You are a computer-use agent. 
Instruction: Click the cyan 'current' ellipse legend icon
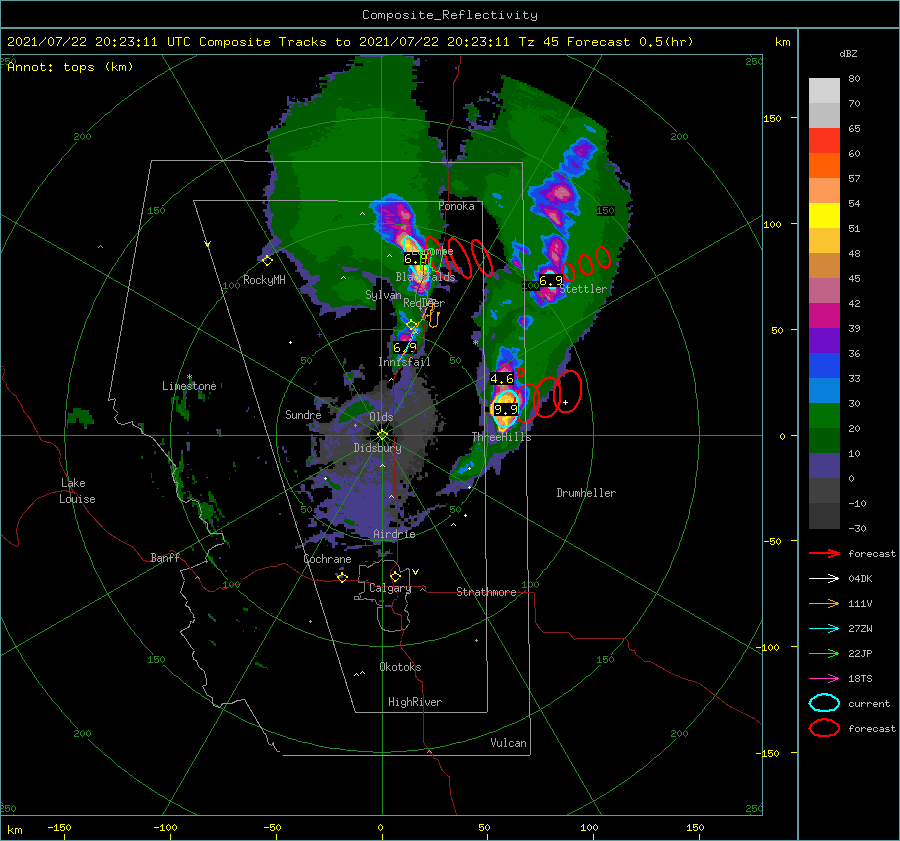coord(824,703)
